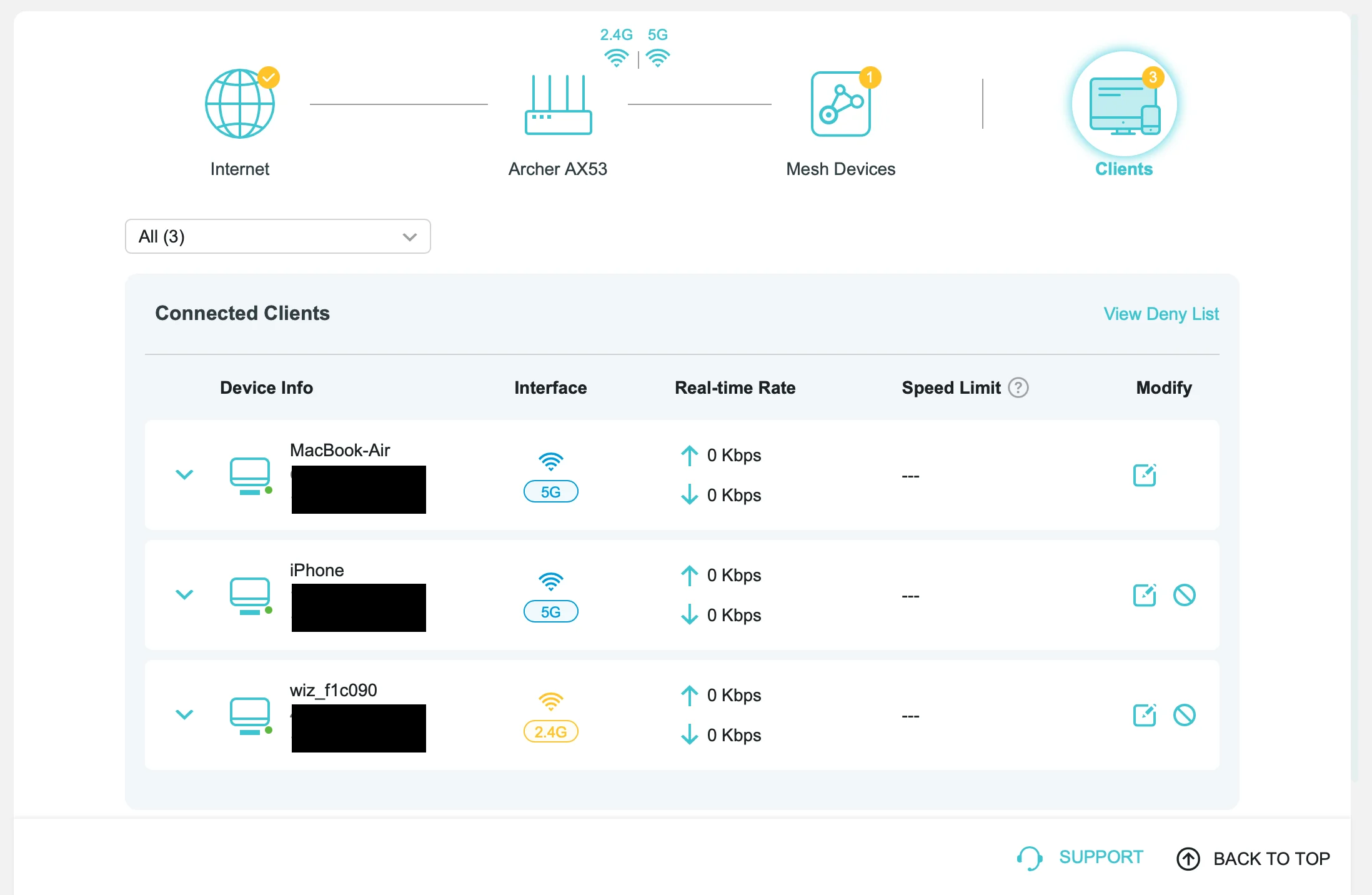Open the All (3) client filter dropdown
1372x895 pixels.
click(277, 236)
